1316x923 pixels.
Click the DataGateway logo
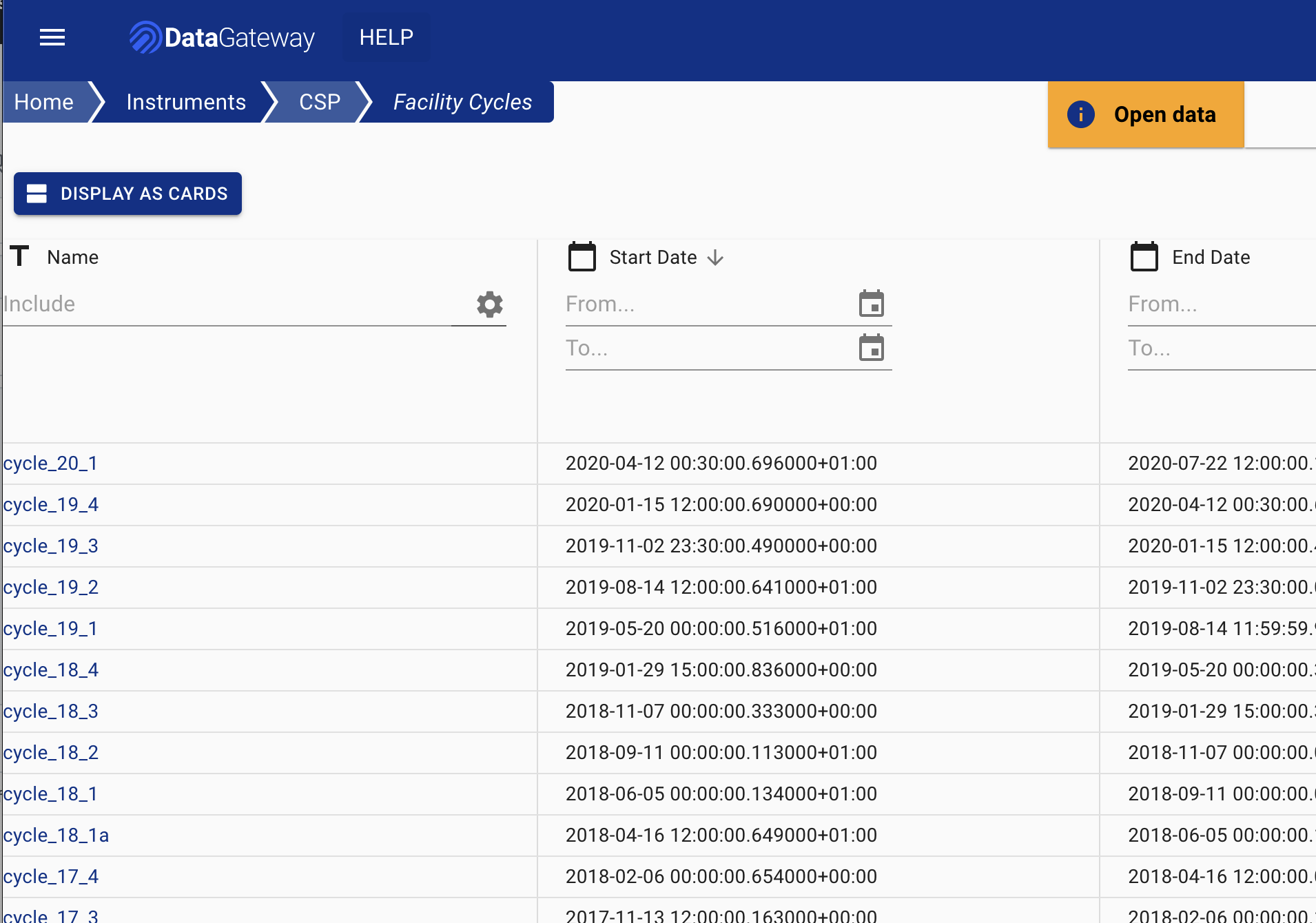tap(222, 37)
